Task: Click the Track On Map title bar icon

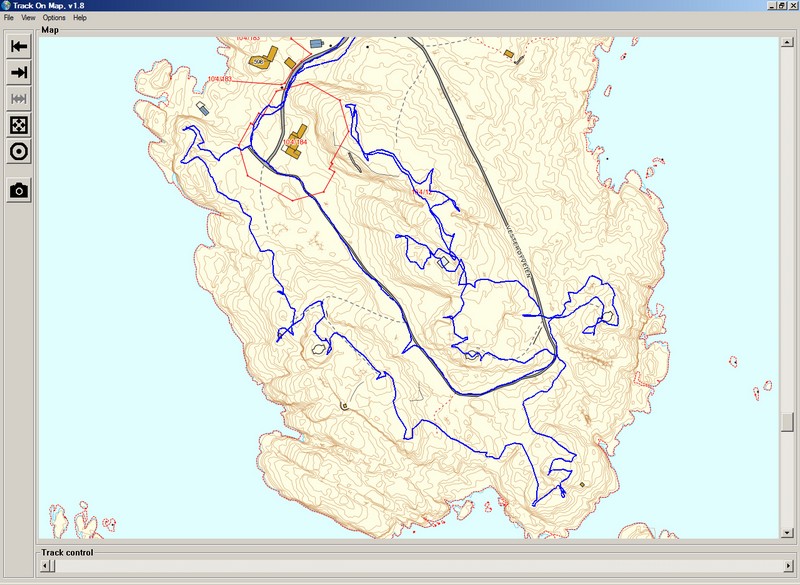Action: click(7, 5)
